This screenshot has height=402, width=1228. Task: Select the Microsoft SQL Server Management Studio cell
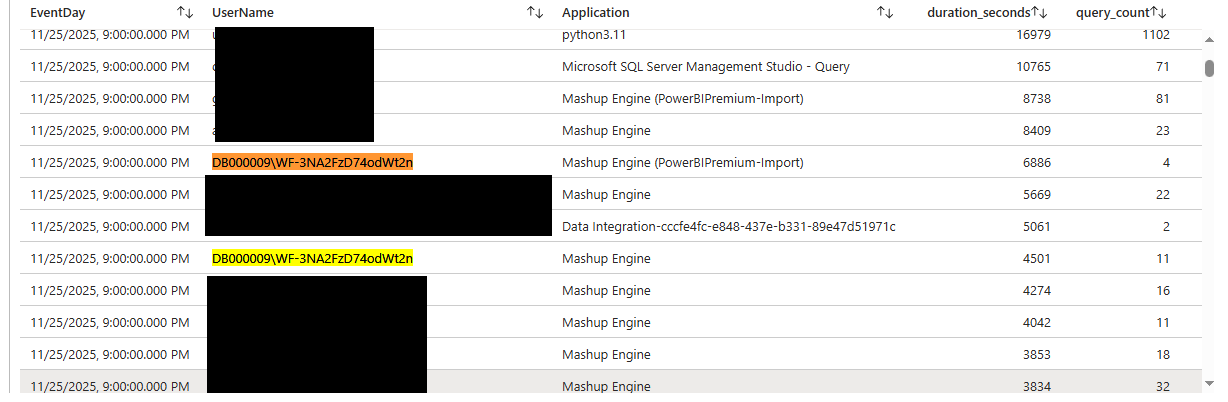pos(706,67)
